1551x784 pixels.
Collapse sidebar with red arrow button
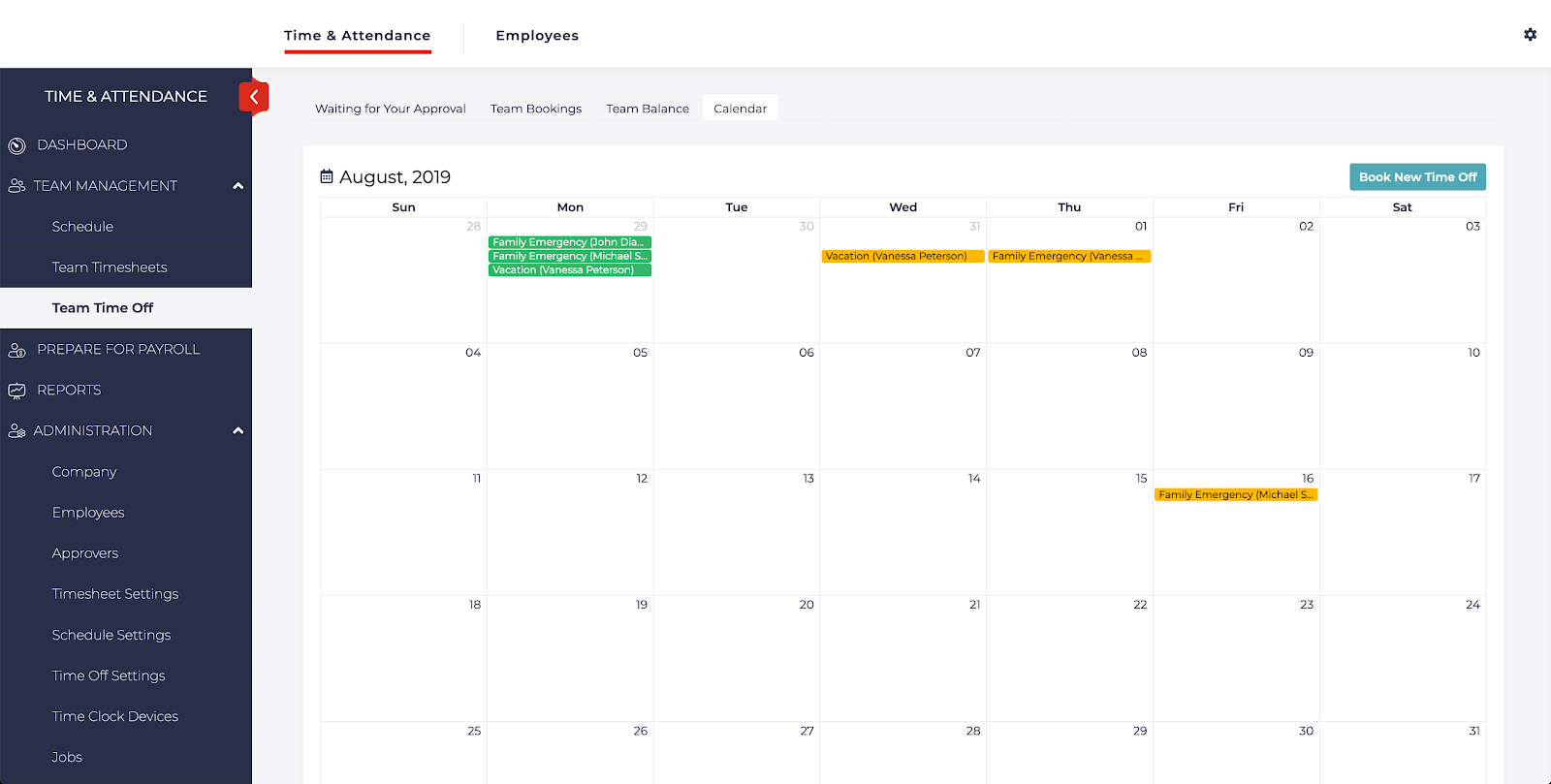pos(253,97)
